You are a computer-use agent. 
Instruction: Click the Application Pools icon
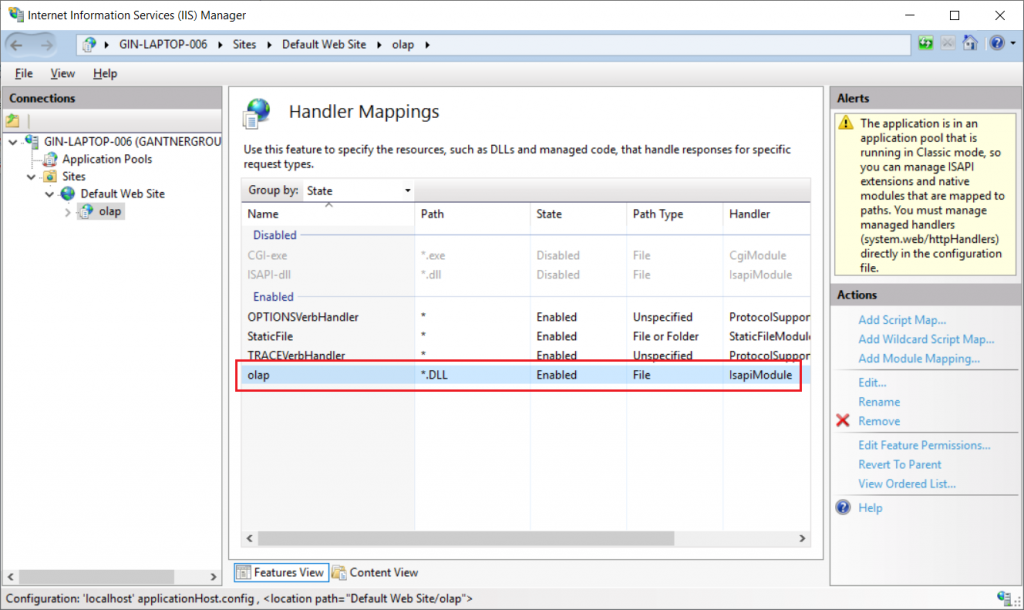pyautogui.click(x=50, y=159)
